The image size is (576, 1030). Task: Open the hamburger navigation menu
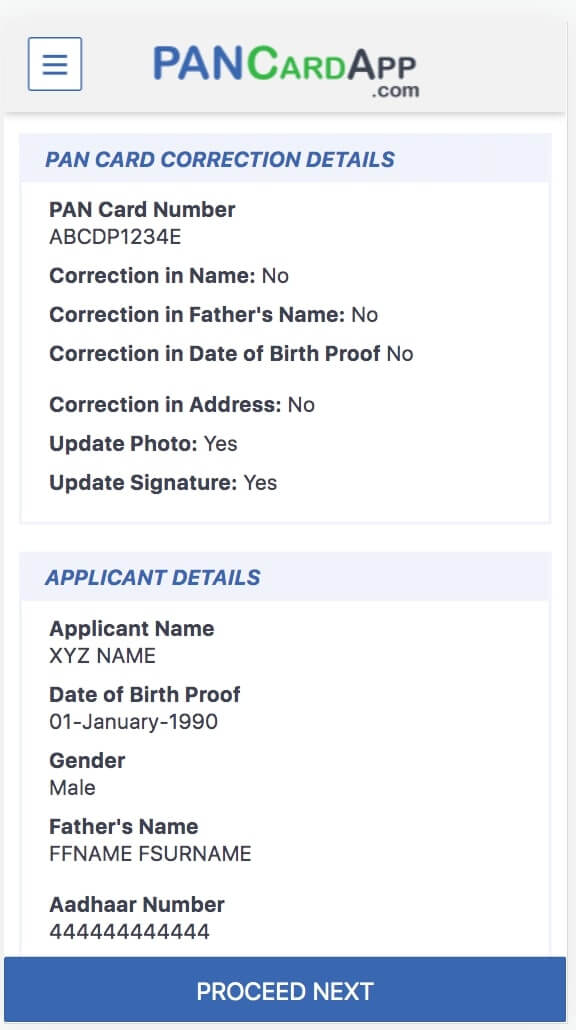point(55,64)
